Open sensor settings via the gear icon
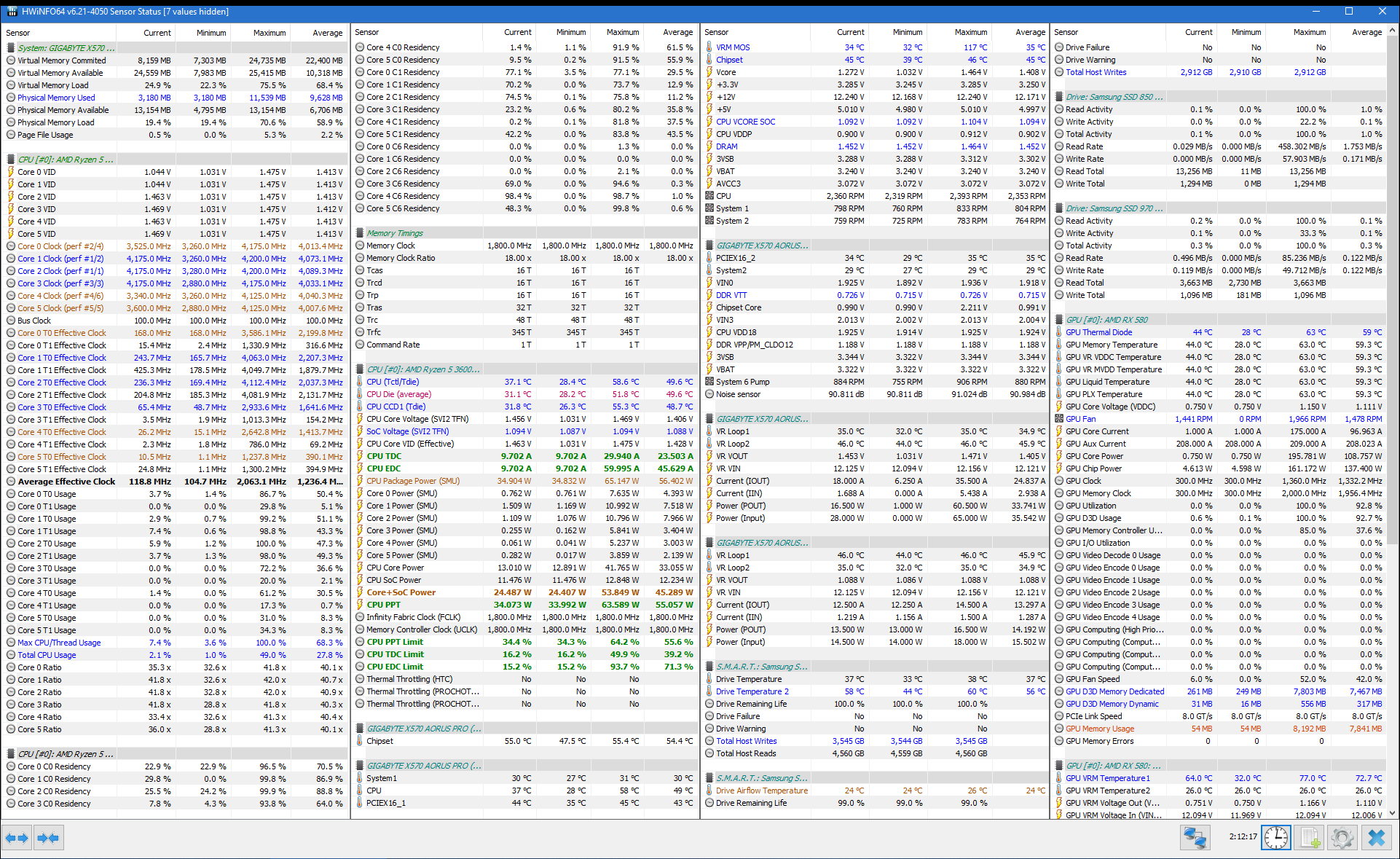 [1342, 838]
